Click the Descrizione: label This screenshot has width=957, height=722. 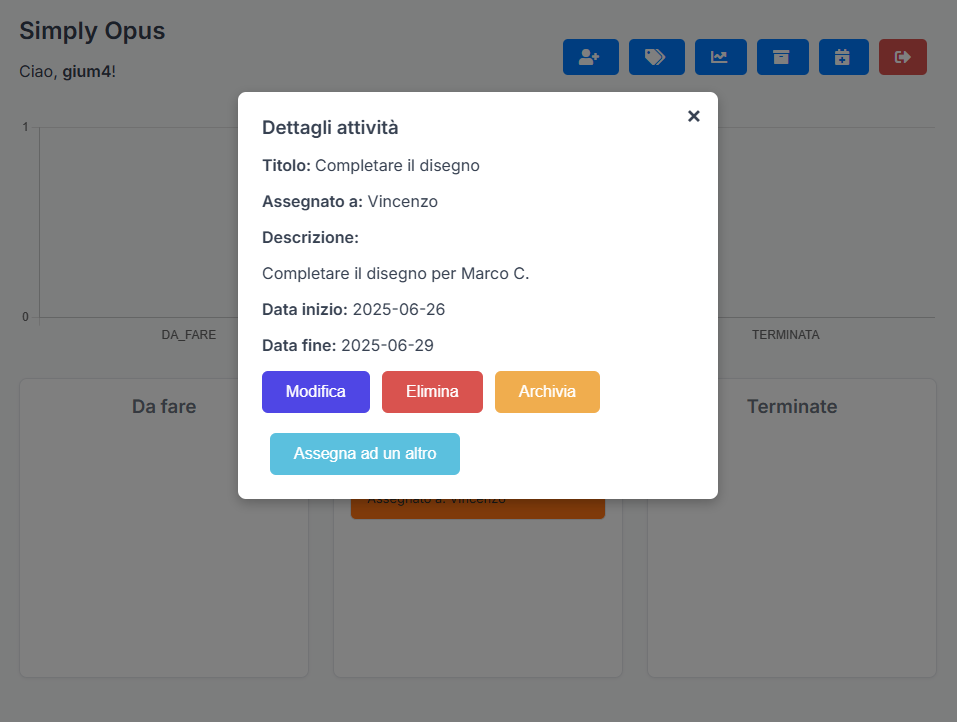[x=310, y=237]
